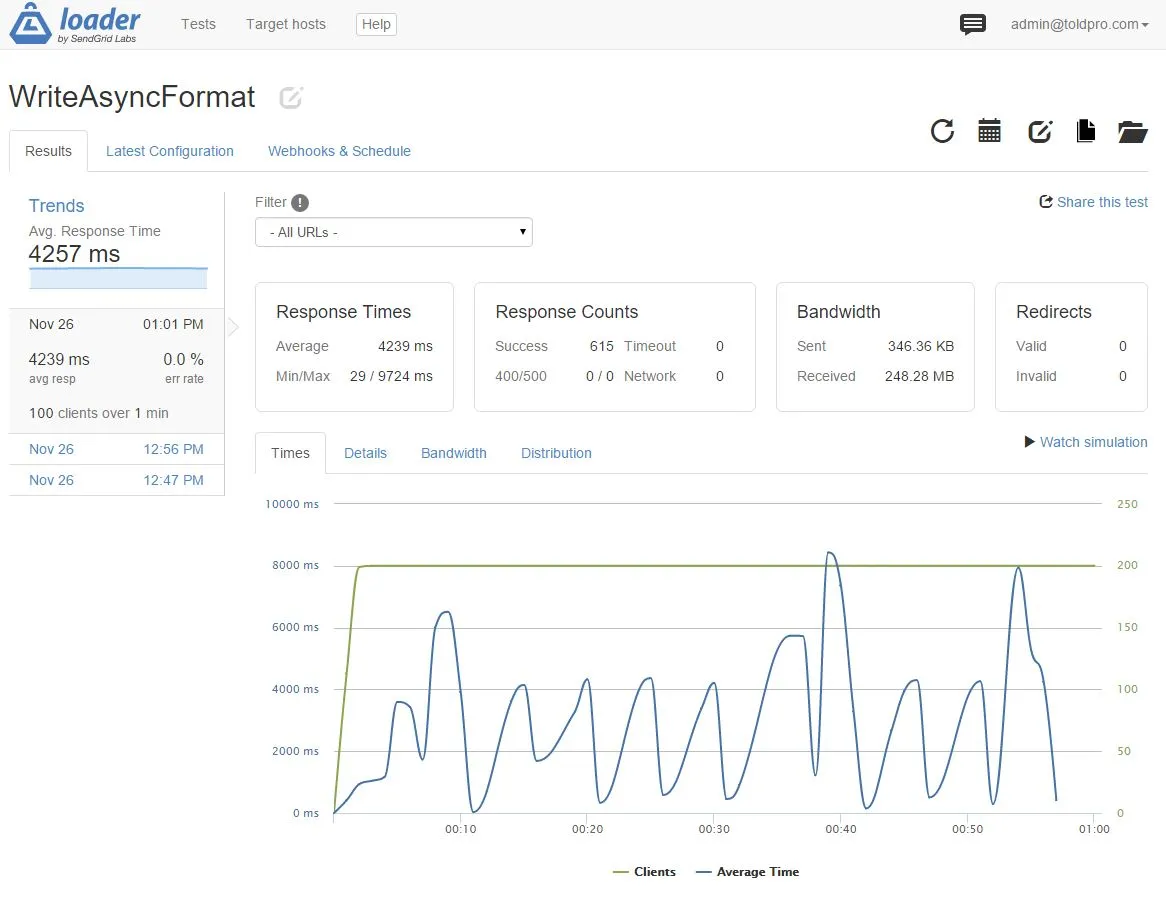Viewport: 1166px width, 898px height.
Task: Toggle the Average Time legend series
Action: [x=747, y=871]
